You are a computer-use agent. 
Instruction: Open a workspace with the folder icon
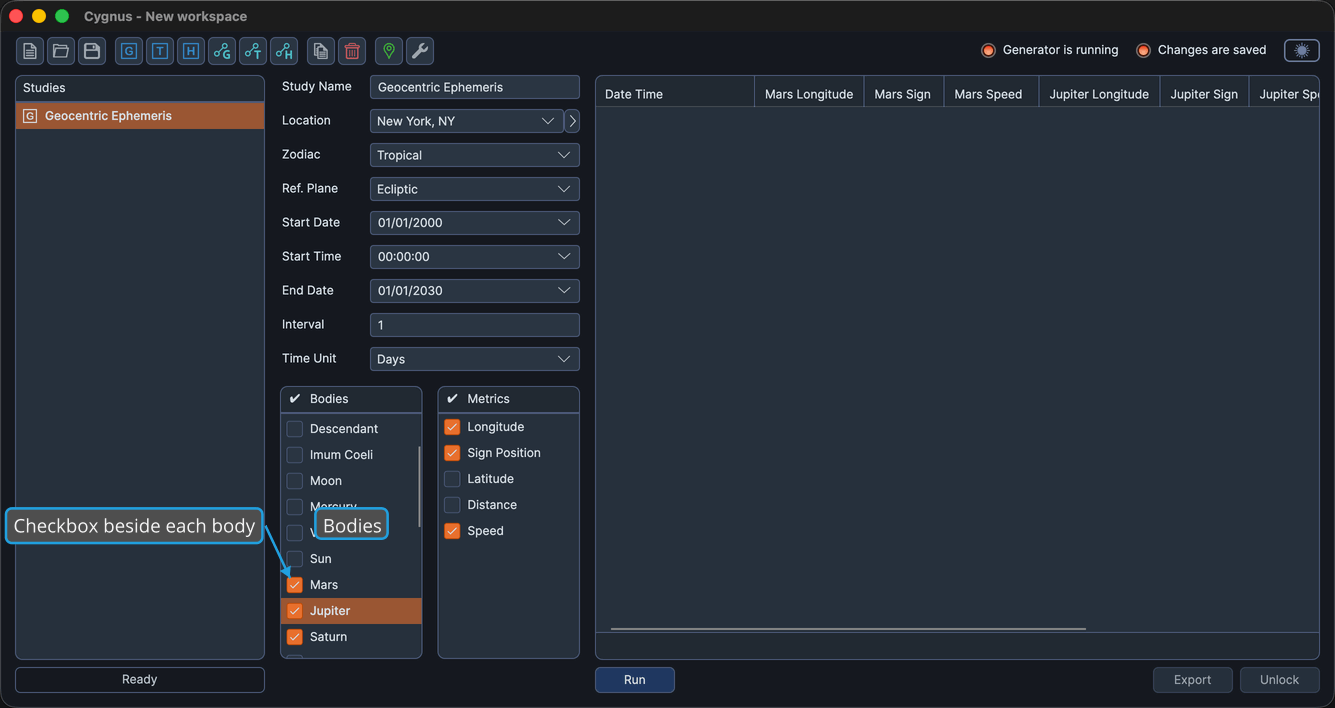pyautogui.click(x=61, y=51)
